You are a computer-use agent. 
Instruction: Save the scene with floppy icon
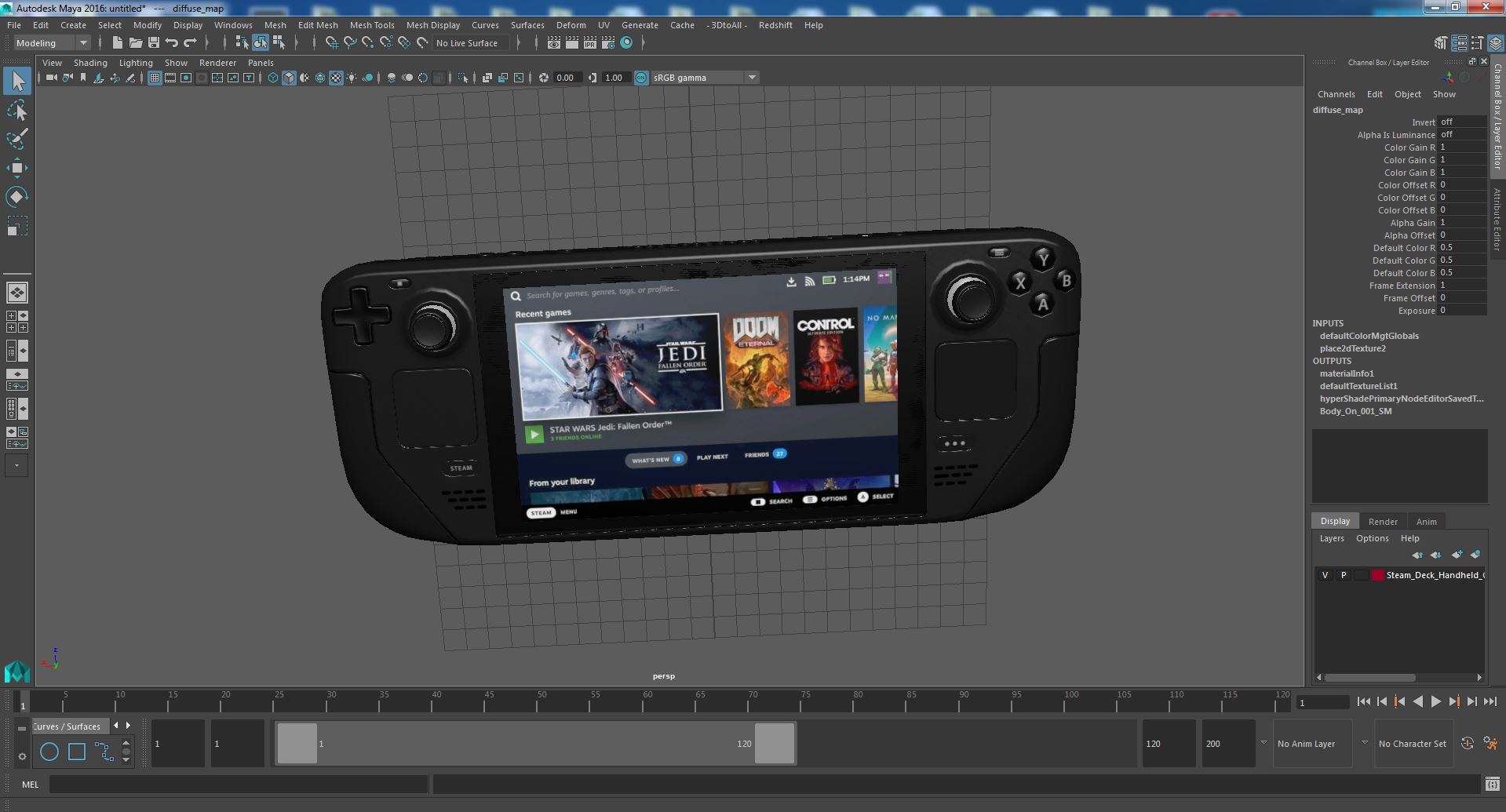(x=154, y=43)
